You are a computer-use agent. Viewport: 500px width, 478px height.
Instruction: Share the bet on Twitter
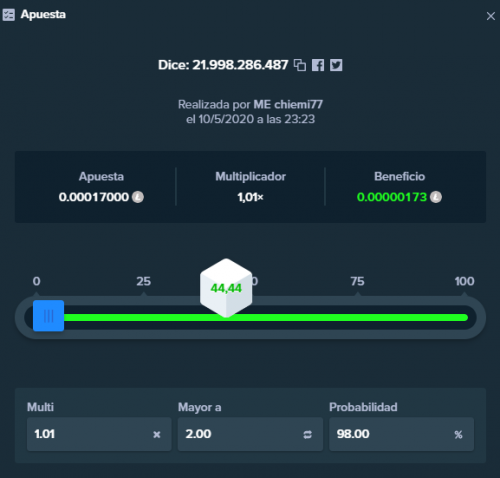point(336,65)
